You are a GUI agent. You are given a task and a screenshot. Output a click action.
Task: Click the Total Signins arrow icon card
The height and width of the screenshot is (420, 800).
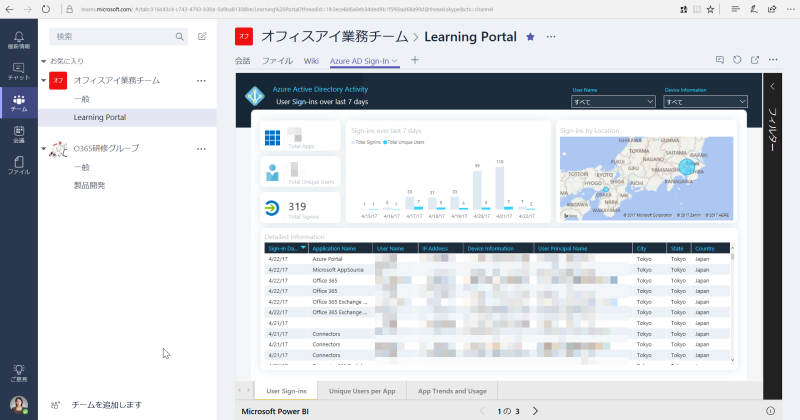coord(300,208)
